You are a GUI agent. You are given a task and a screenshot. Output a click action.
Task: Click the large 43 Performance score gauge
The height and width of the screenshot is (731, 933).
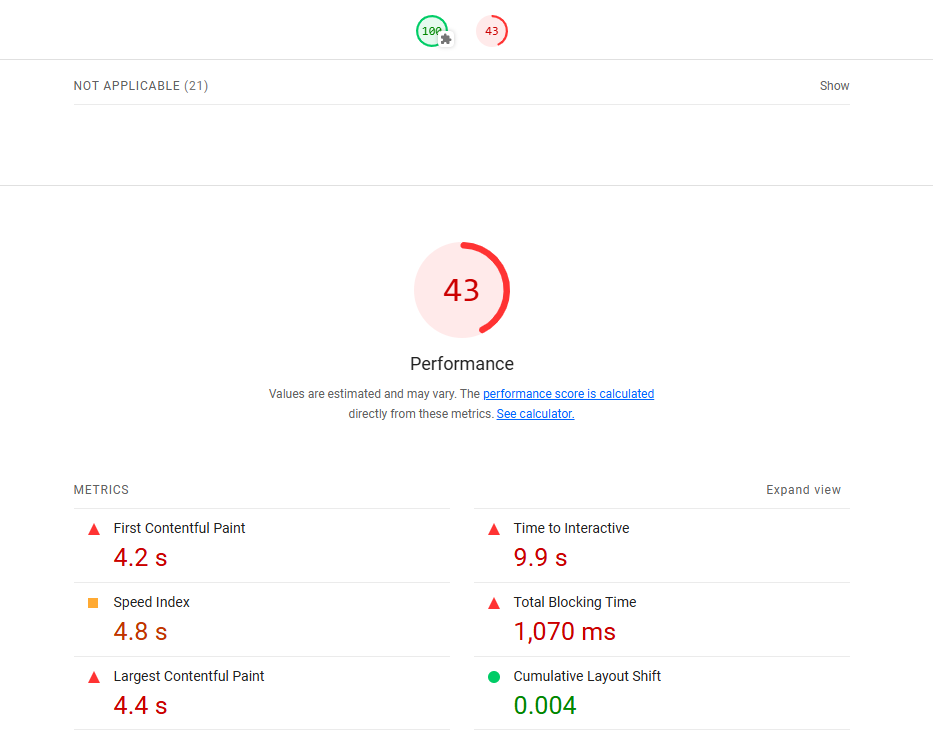(462, 290)
